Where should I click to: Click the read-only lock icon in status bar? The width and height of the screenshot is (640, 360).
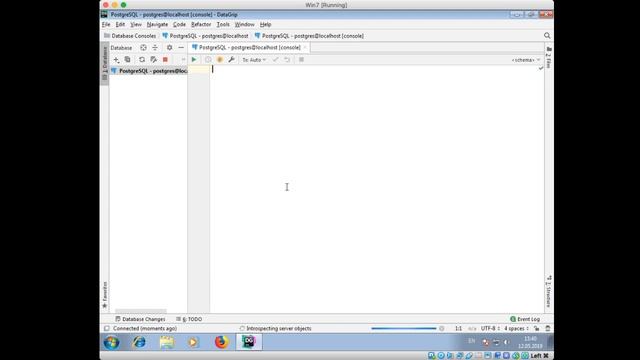click(536, 329)
